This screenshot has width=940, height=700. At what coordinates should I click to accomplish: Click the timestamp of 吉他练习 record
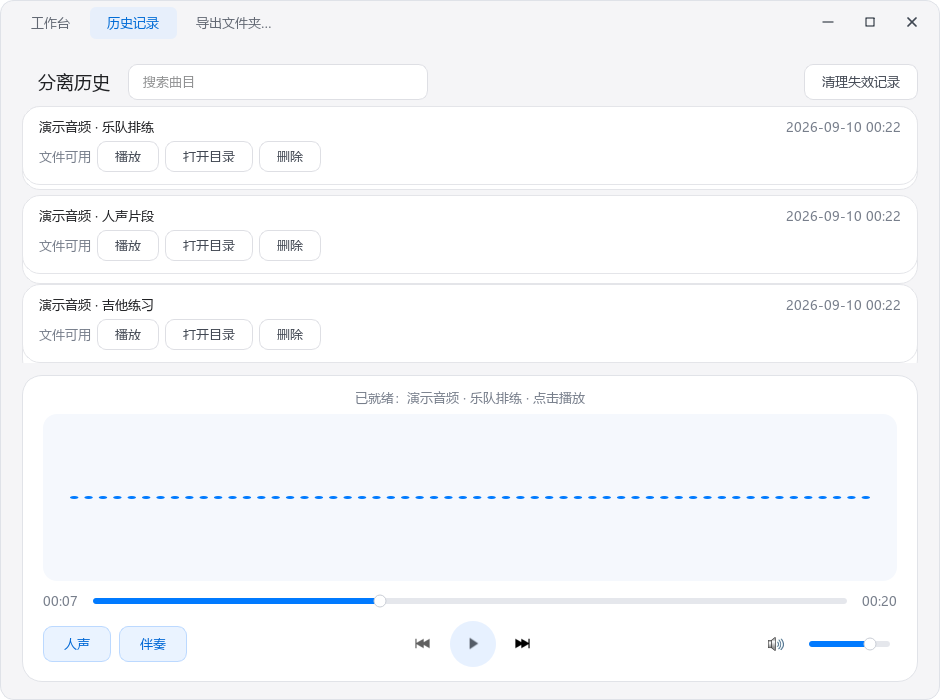click(843, 305)
